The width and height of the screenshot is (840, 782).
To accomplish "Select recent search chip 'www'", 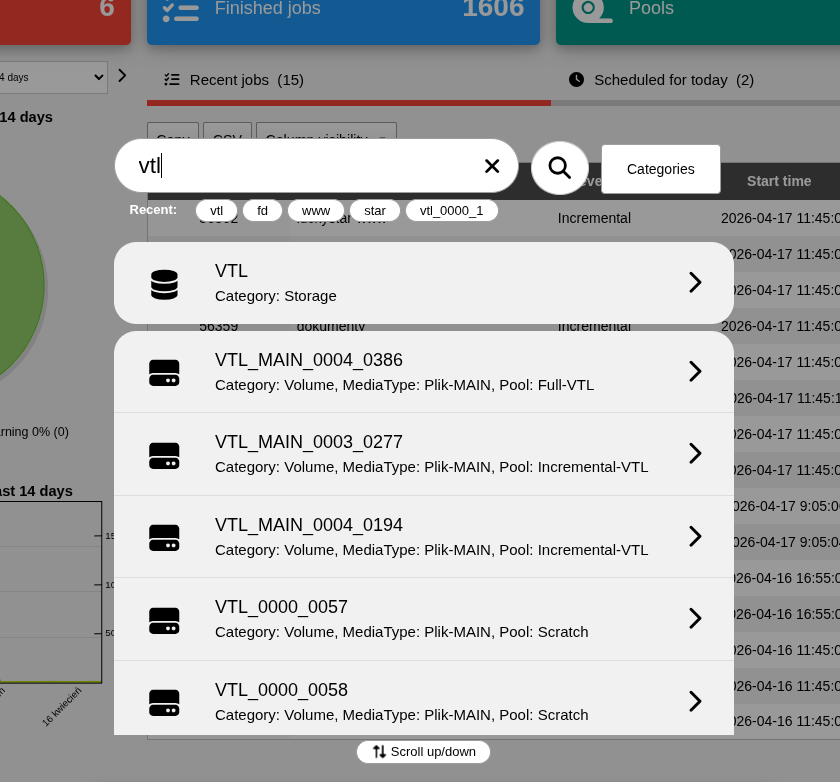I will coord(315,211).
